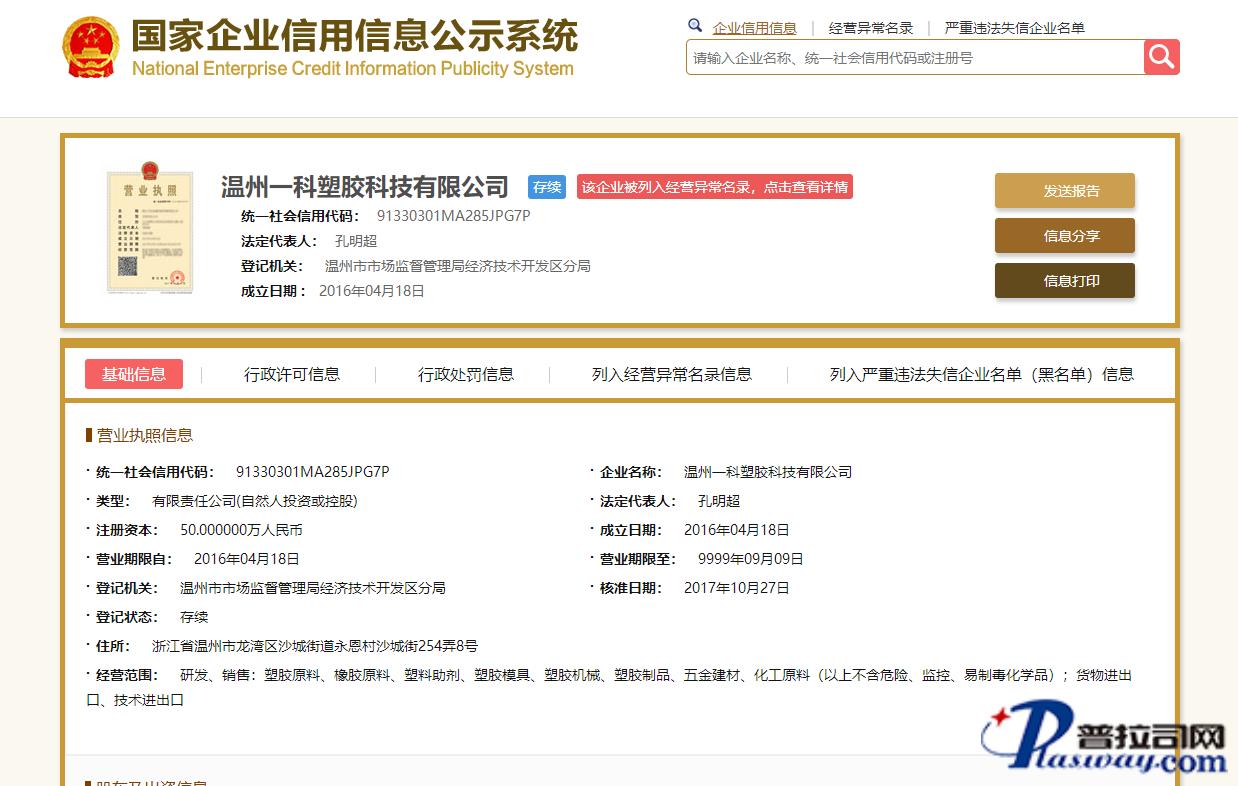Click the national emblem logo
This screenshot has height=786, width=1238.
click(91, 47)
